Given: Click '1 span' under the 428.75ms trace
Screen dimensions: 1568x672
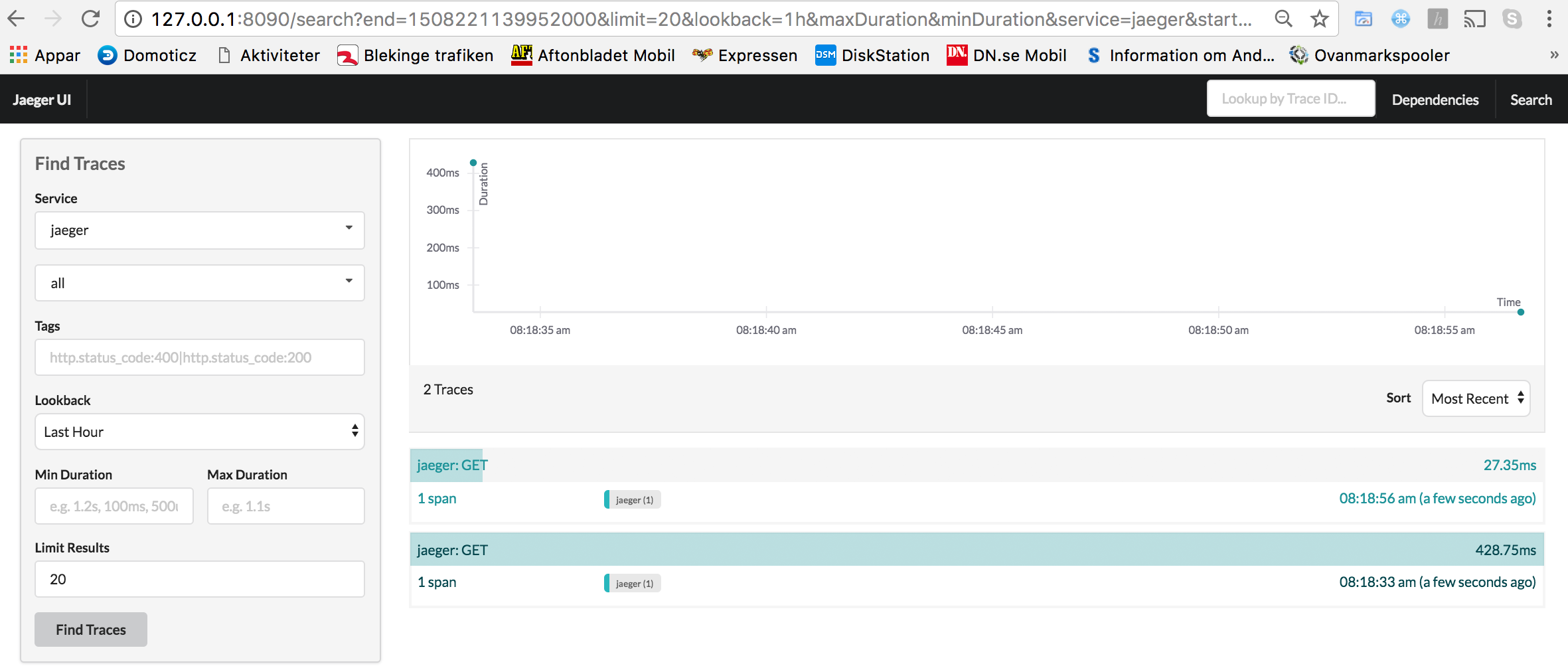Looking at the screenshot, I should (437, 582).
